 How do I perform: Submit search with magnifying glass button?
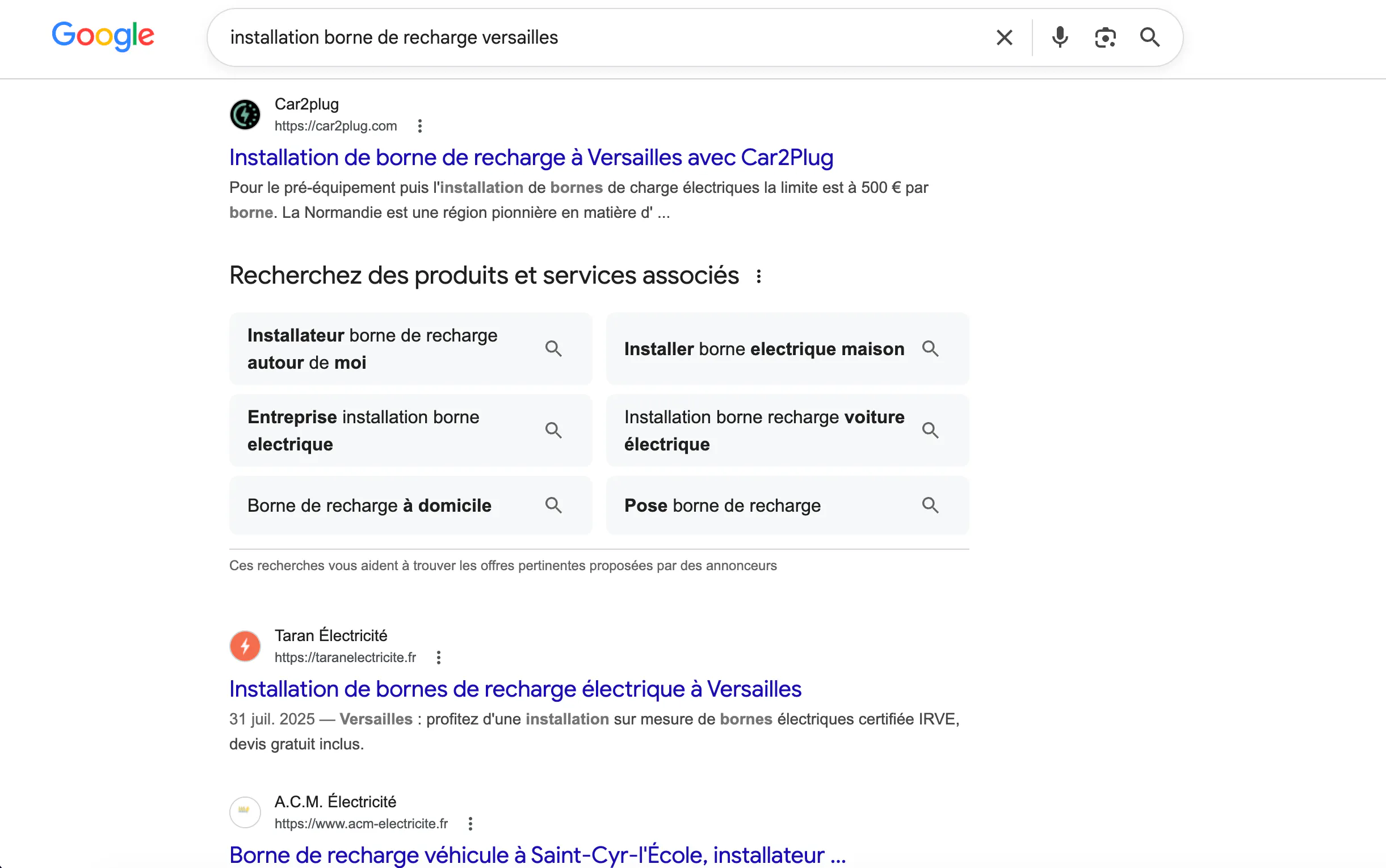pyautogui.click(x=1149, y=37)
